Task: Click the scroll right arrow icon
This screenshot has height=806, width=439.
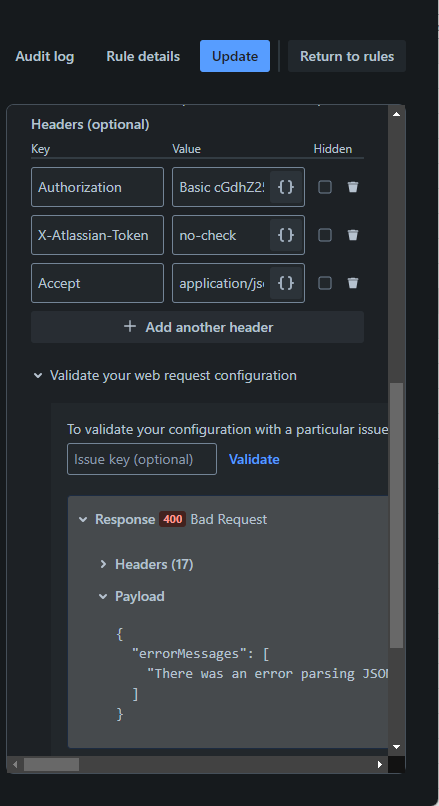Action: [380, 764]
